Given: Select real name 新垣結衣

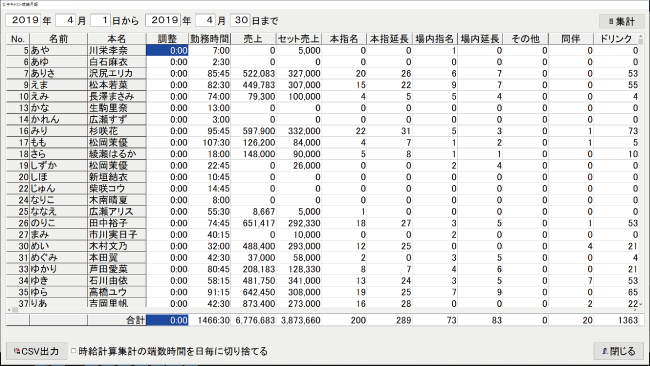Looking at the screenshot, I should (116, 177).
